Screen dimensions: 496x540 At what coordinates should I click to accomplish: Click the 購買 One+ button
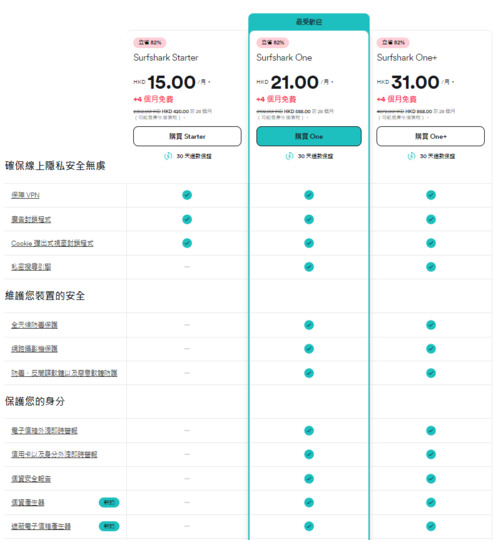[x=430, y=136]
